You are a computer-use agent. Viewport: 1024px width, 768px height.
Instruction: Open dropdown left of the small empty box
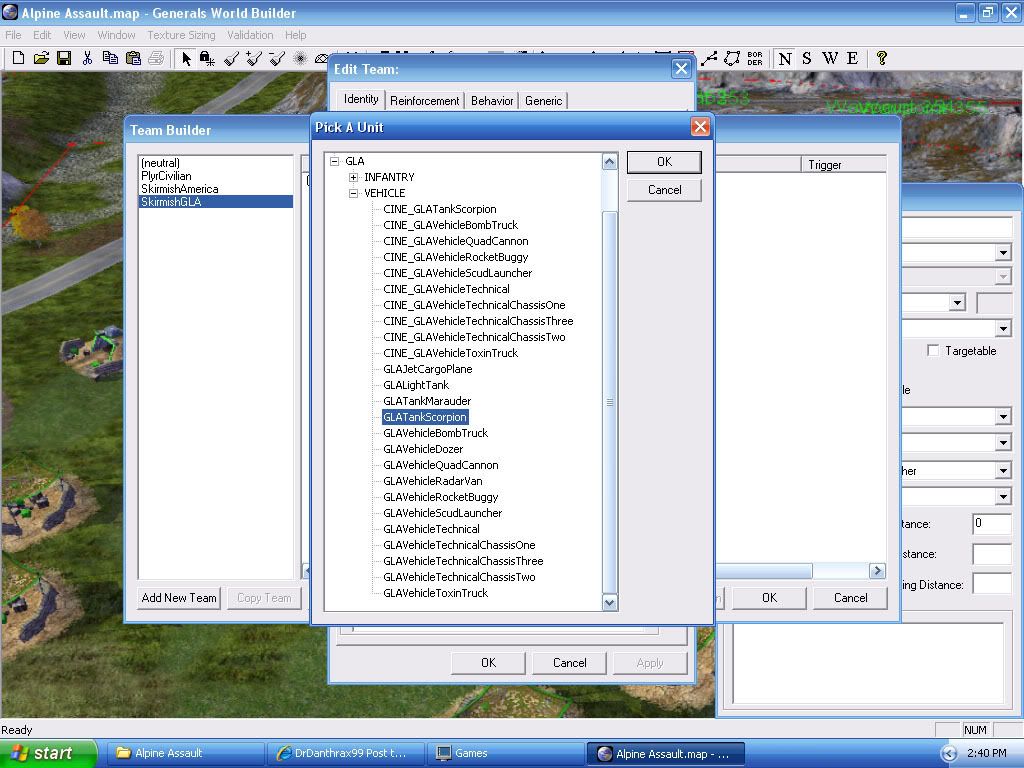tap(957, 302)
